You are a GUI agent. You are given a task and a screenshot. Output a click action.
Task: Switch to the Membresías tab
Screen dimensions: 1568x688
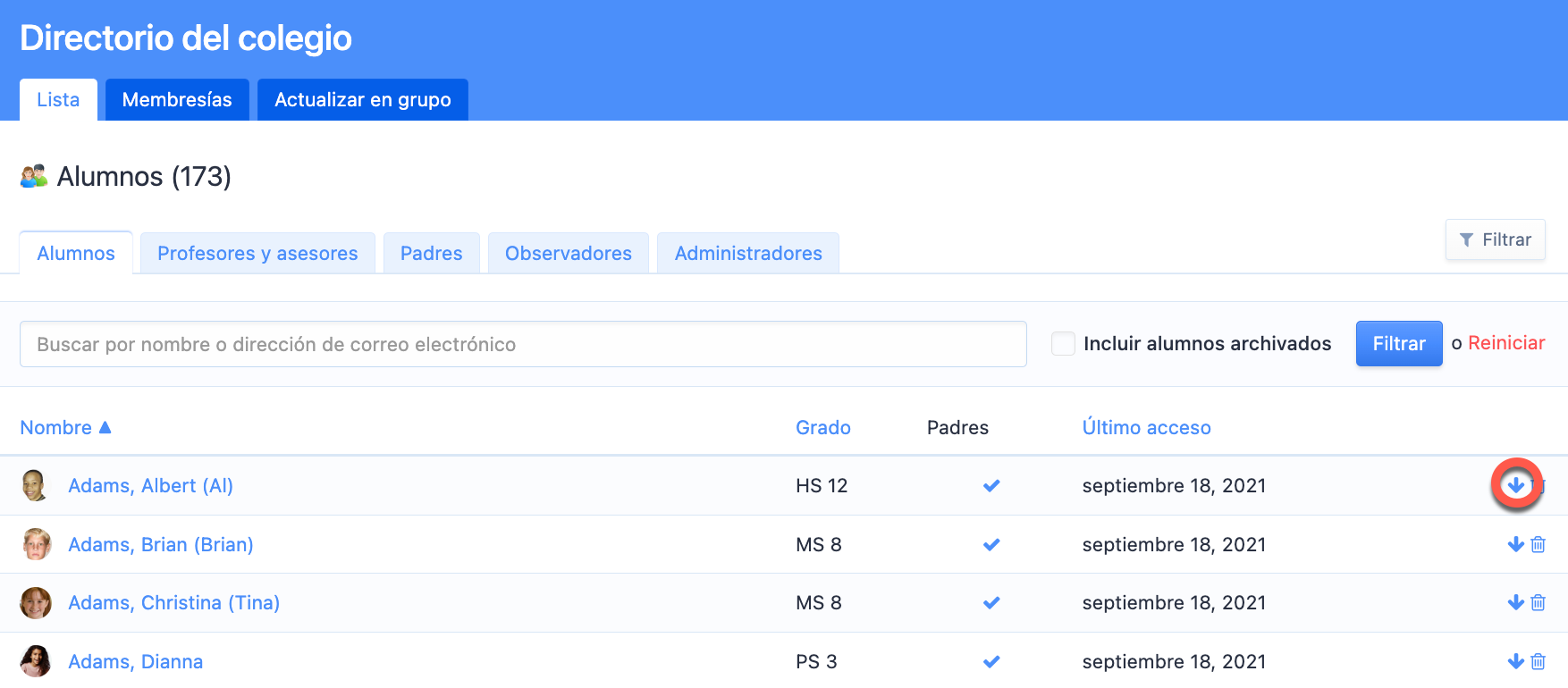tap(177, 100)
